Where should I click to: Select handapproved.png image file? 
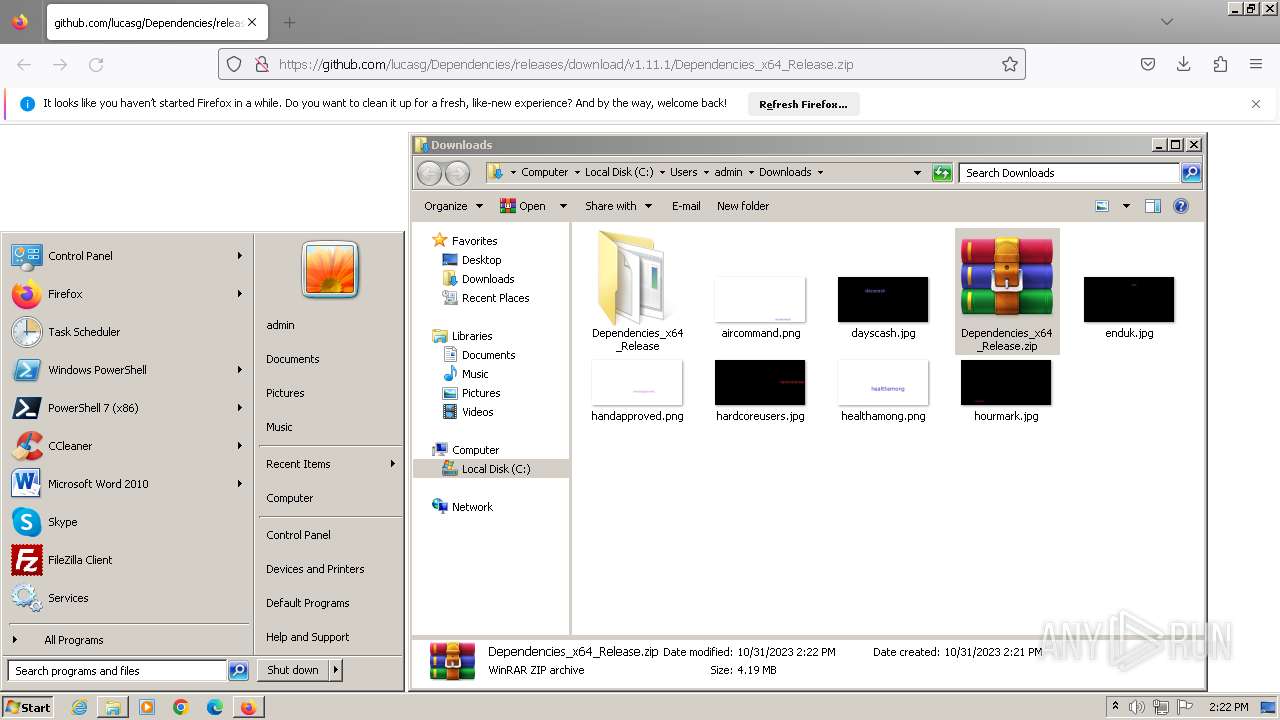(637, 391)
